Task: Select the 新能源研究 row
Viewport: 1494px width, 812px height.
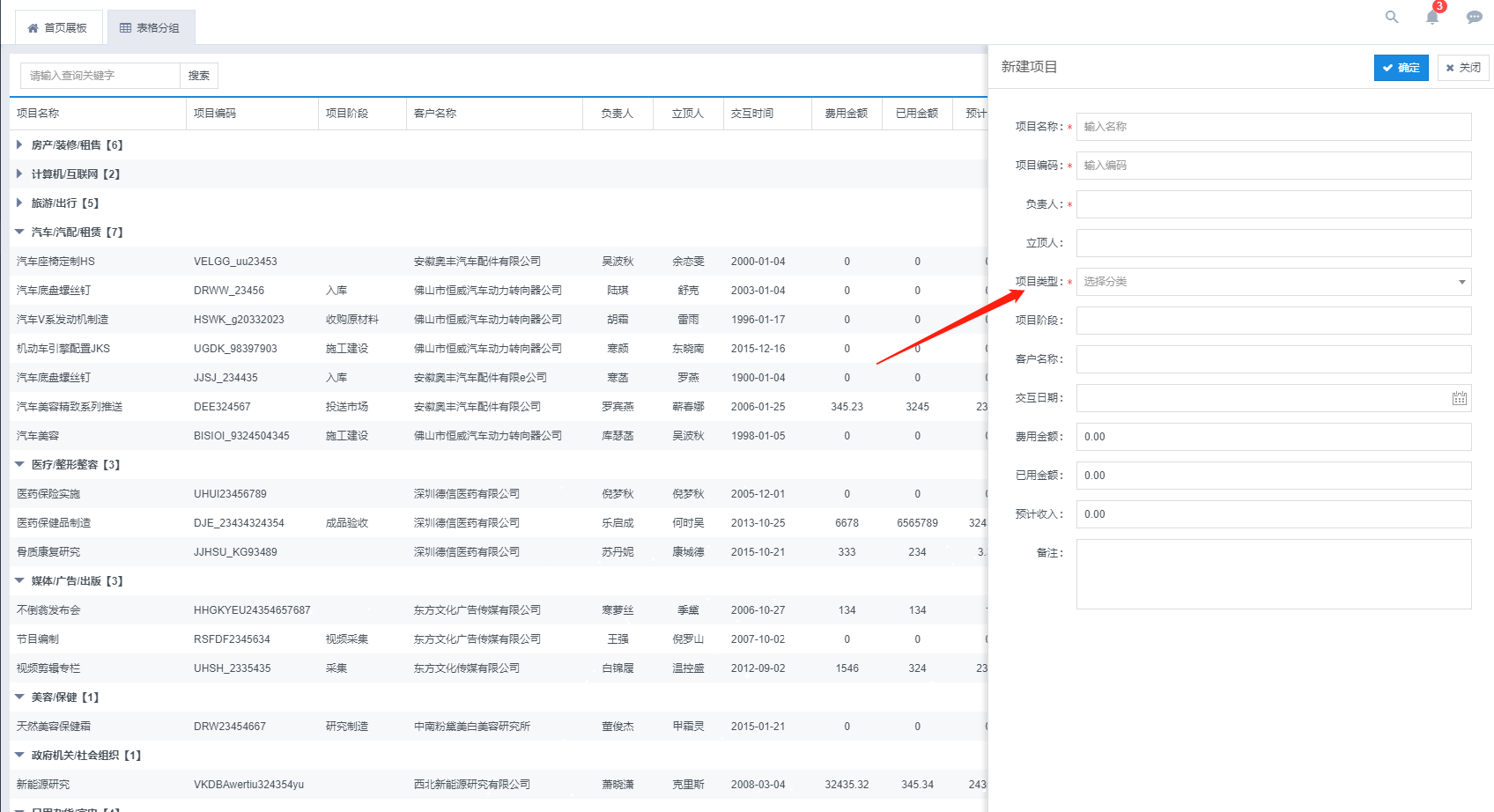Action: click(499, 785)
